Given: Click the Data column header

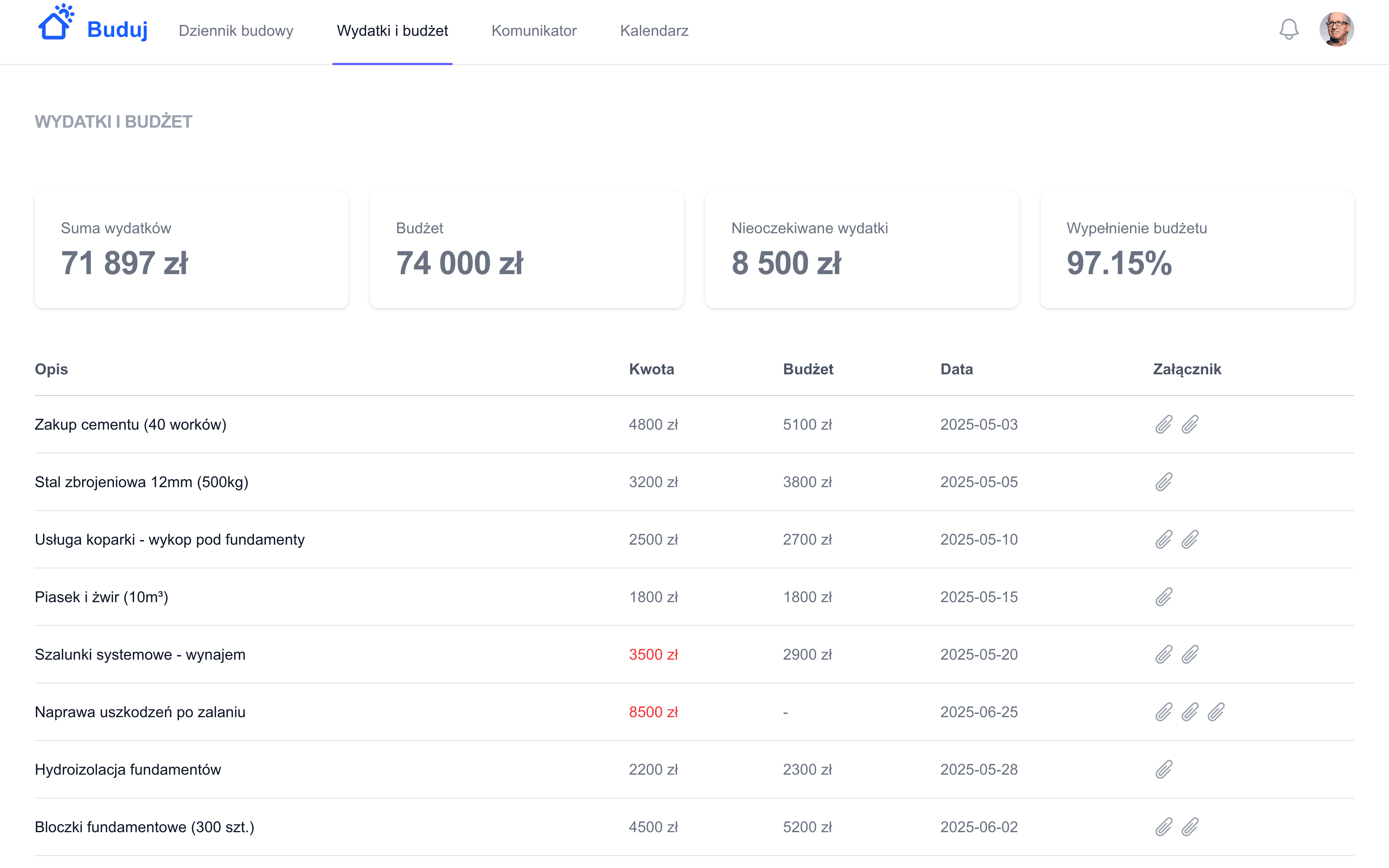Looking at the screenshot, I should point(956,369).
